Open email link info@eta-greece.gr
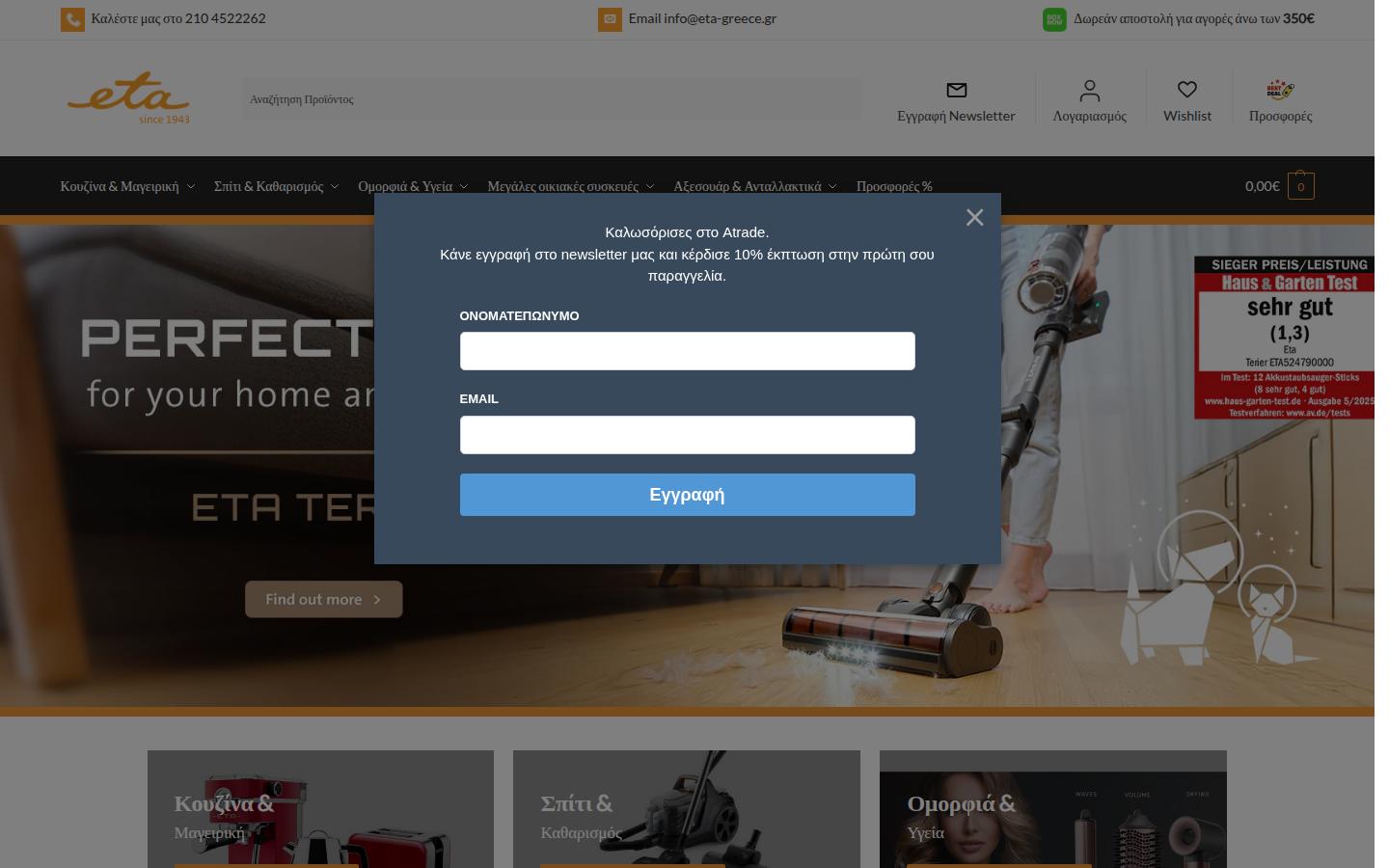 tap(720, 18)
